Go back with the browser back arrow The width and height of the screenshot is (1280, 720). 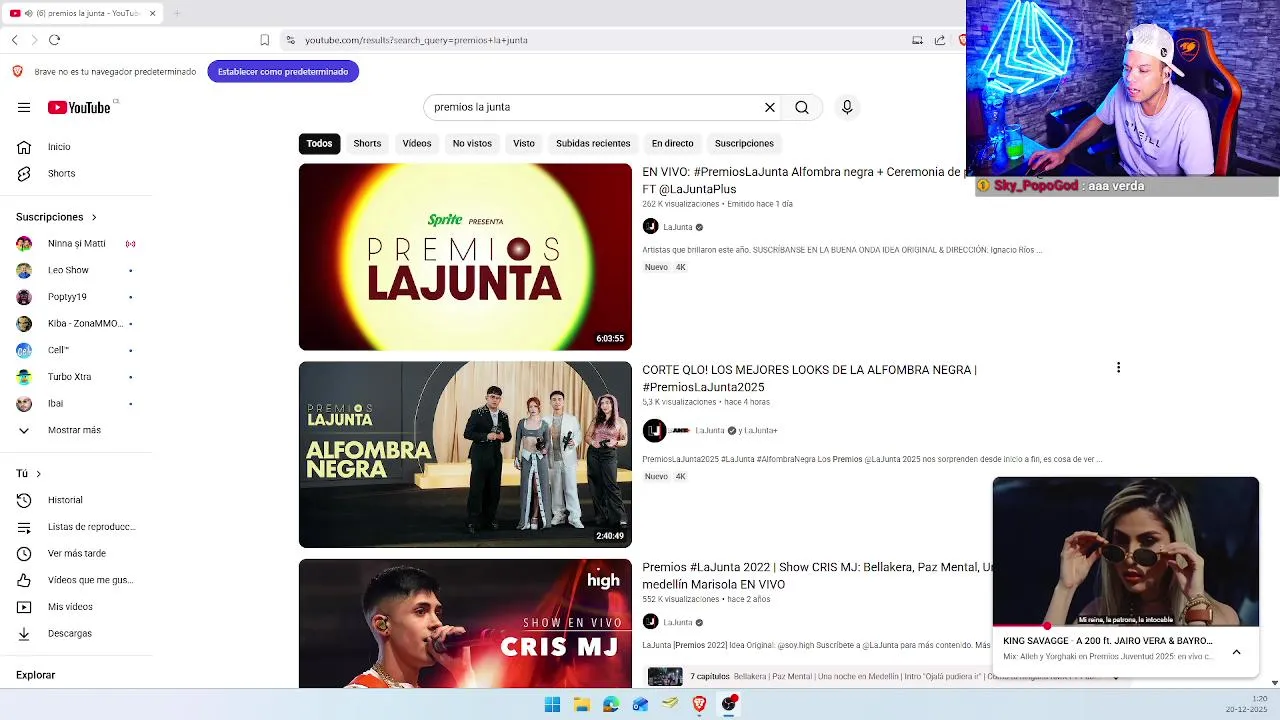[x=14, y=40]
